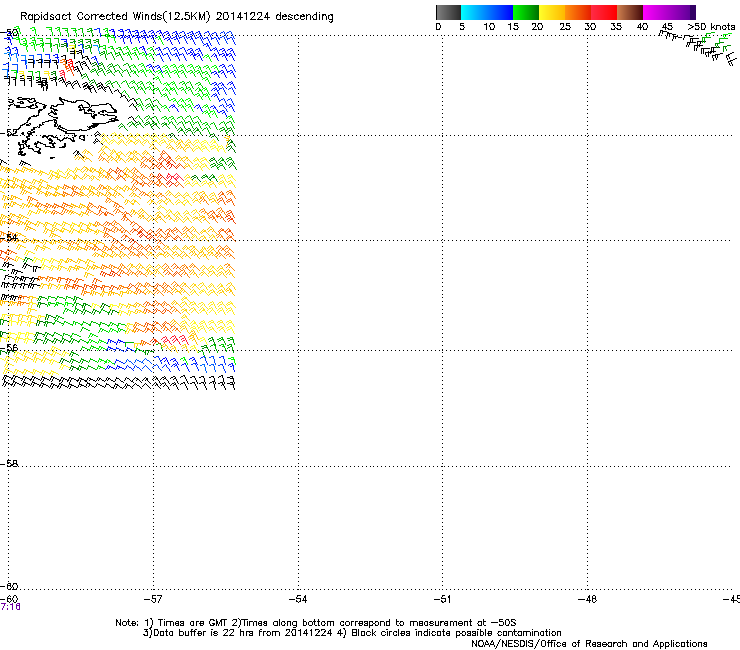The width and height of the screenshot is (740, 650).
Task: Click the legend label '30'
Action: (x=590, y=26)
